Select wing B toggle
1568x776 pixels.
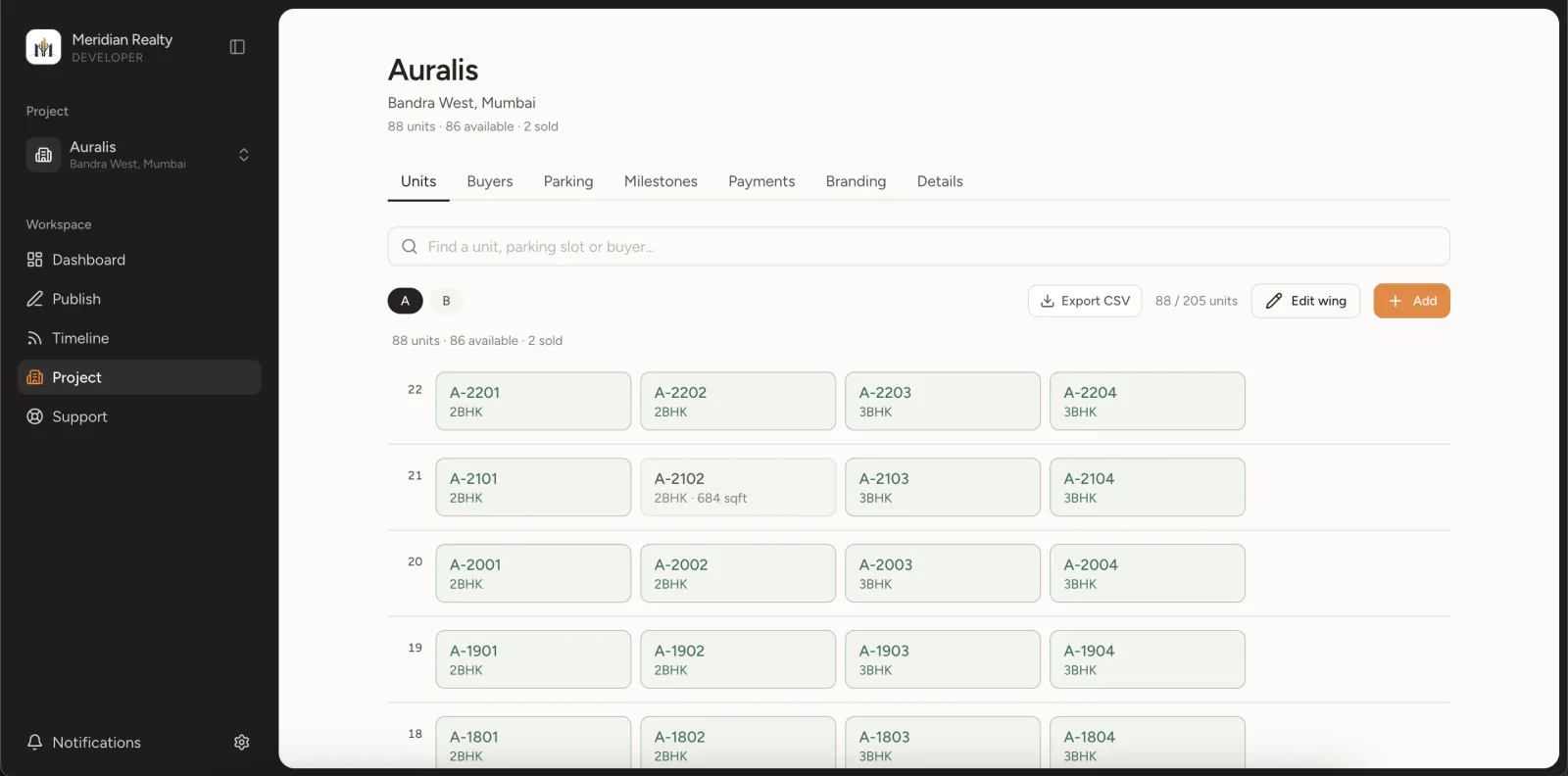pyautogui.click(x=446, y=301)
